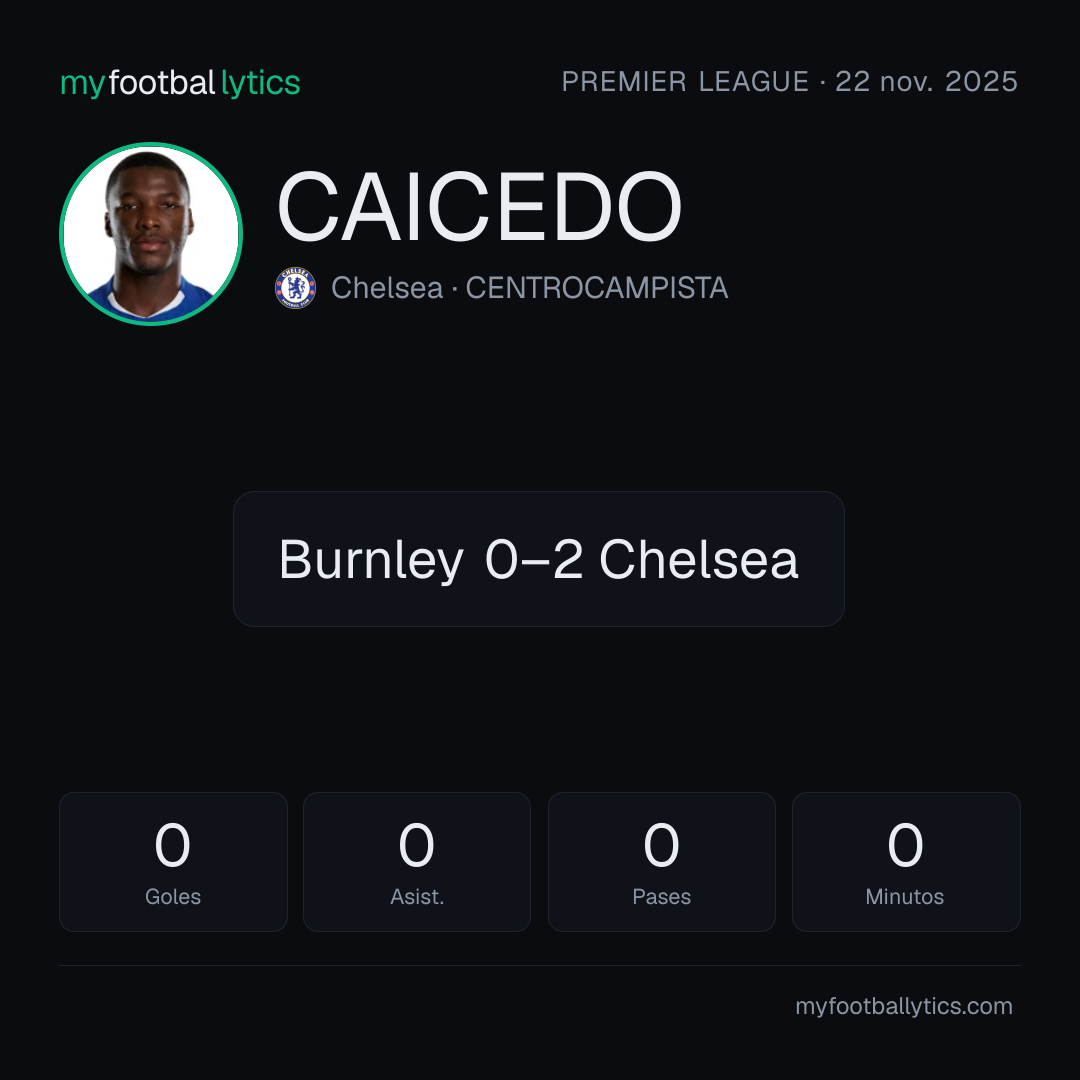
Task: Select the Goles stat card
Action: (x=173, y=862)
